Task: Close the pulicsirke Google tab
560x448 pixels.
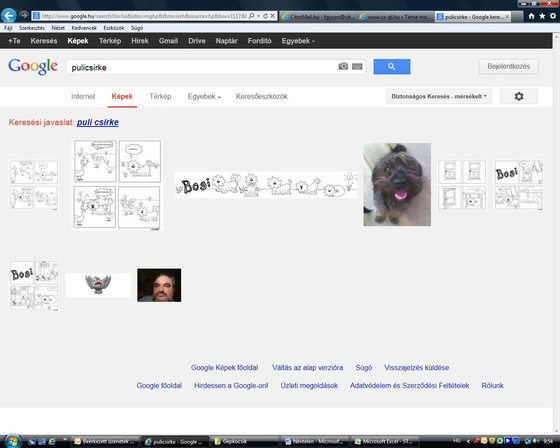Action: (507, 17)
